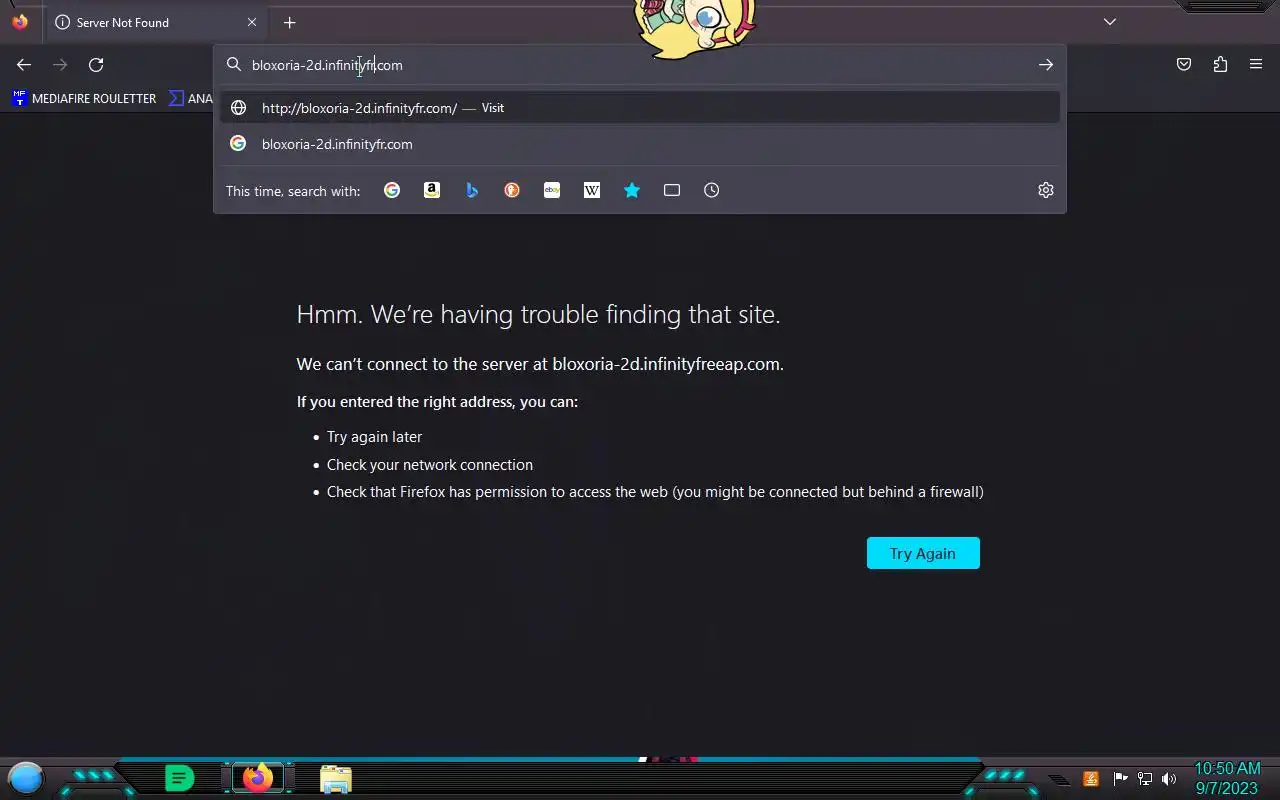Click the address bar text field
The height and width of the screenshot is (800, 1280).
click(x=640, y=65)
